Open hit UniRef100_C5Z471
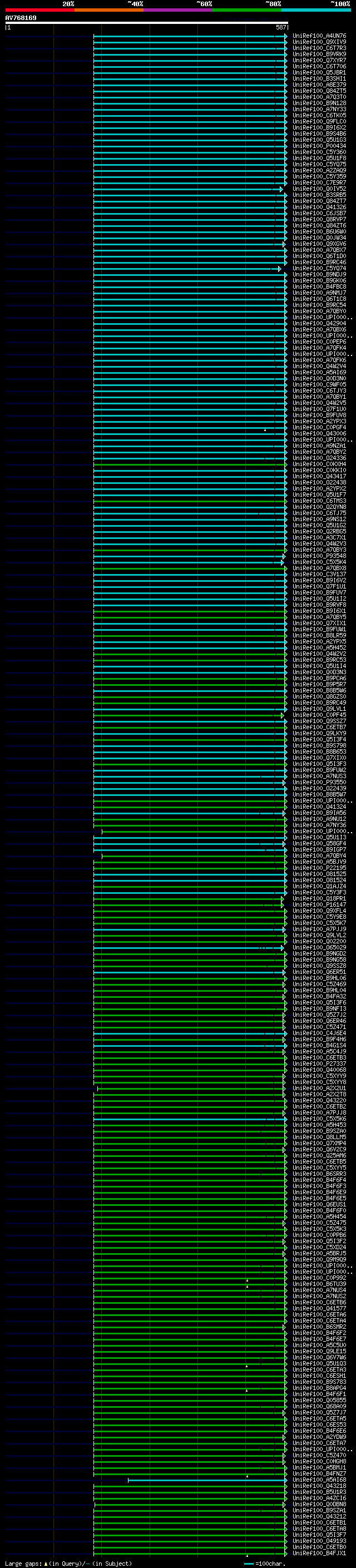The height and width of the screenshot is (1568, 356). pos(319,1027)
